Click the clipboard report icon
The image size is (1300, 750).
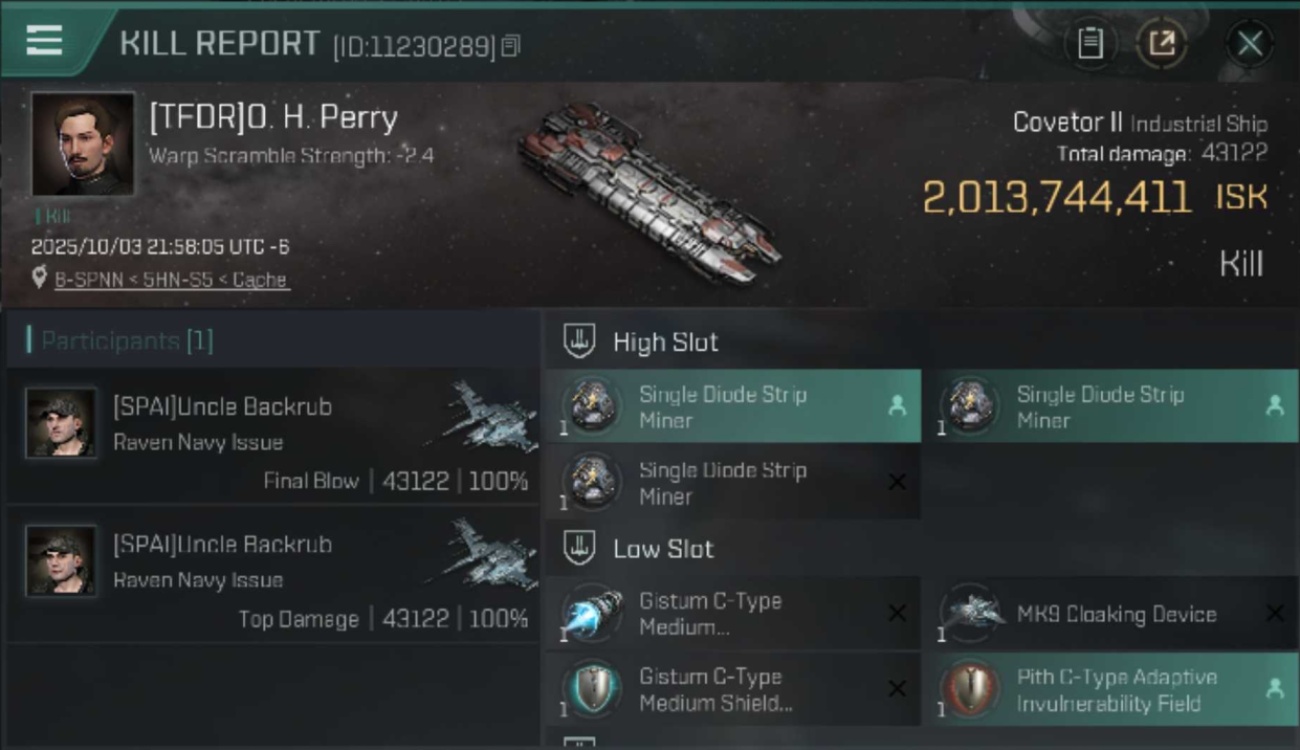point(1090,43)
